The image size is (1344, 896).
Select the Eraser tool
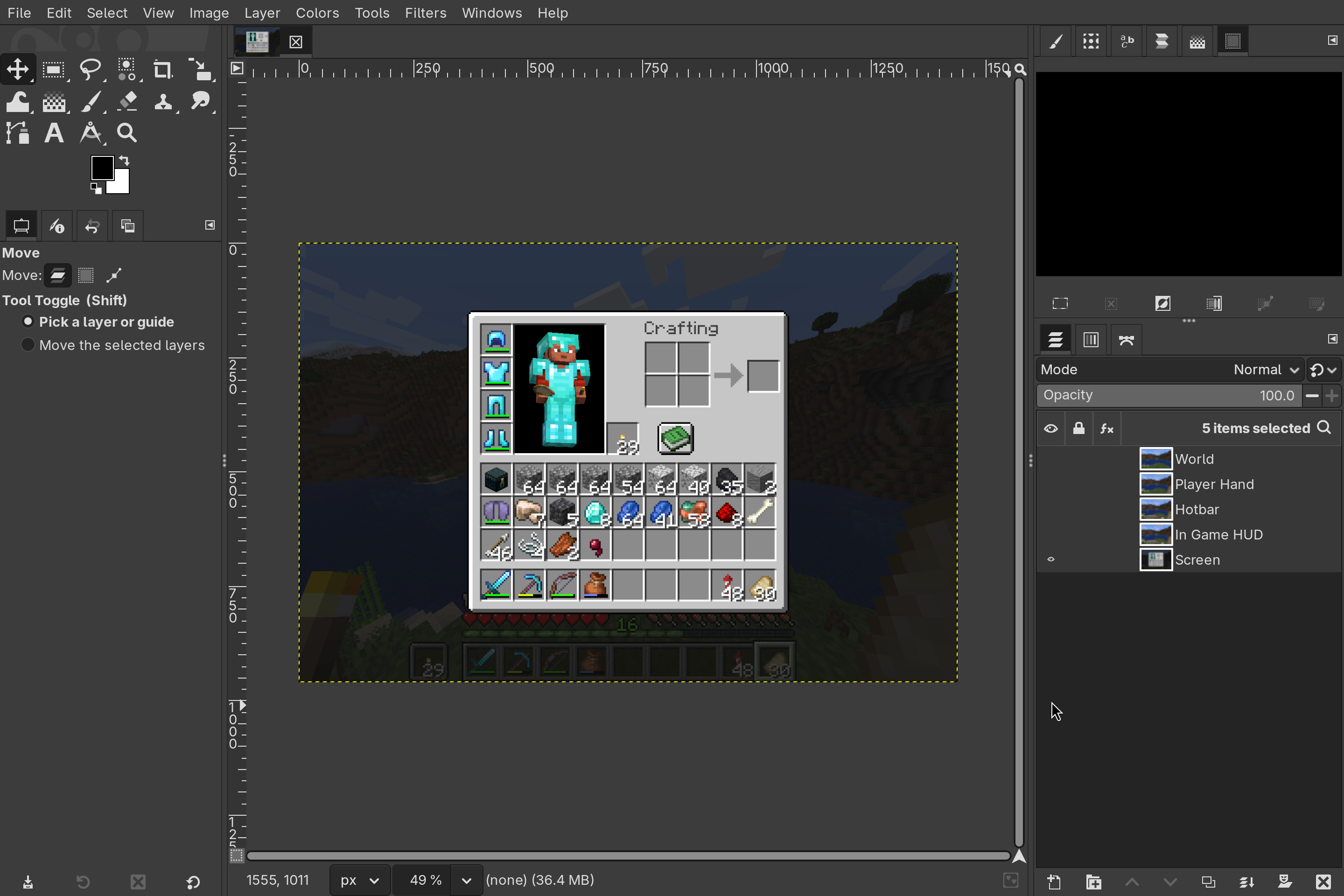[127, 101]
